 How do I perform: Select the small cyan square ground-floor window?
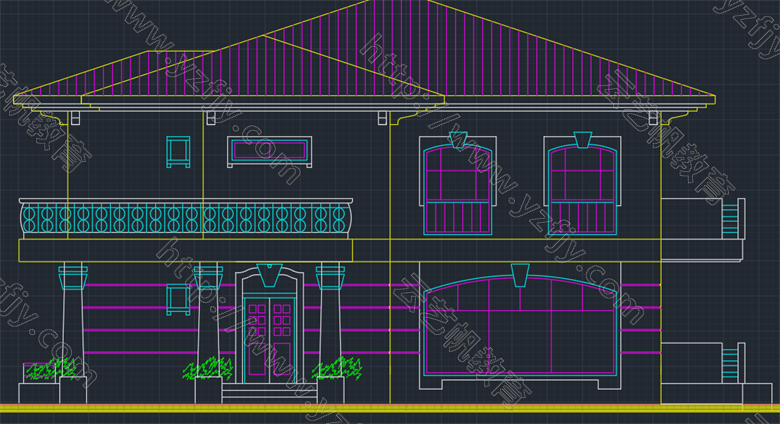[178, 300]
